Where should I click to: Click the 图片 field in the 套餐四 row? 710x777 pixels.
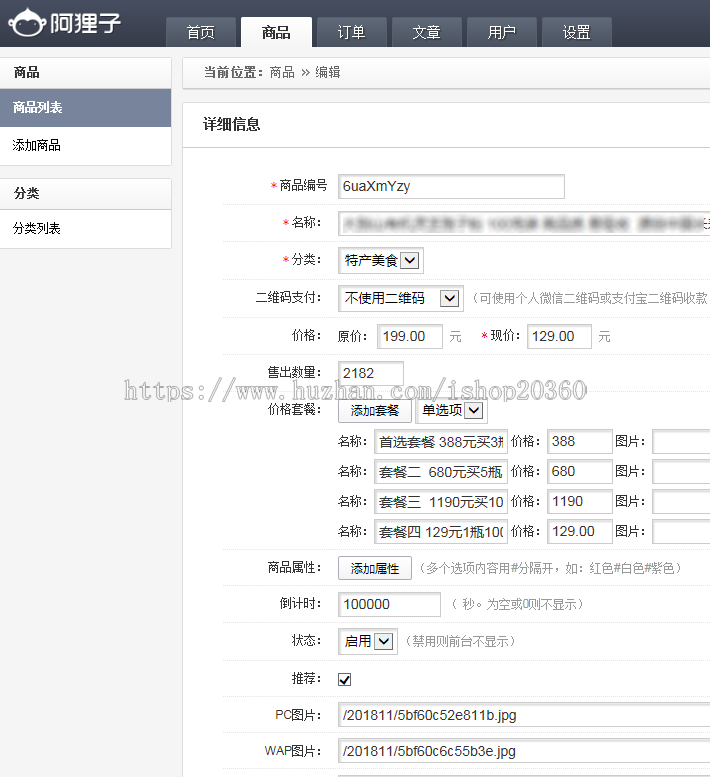(681, 532)
